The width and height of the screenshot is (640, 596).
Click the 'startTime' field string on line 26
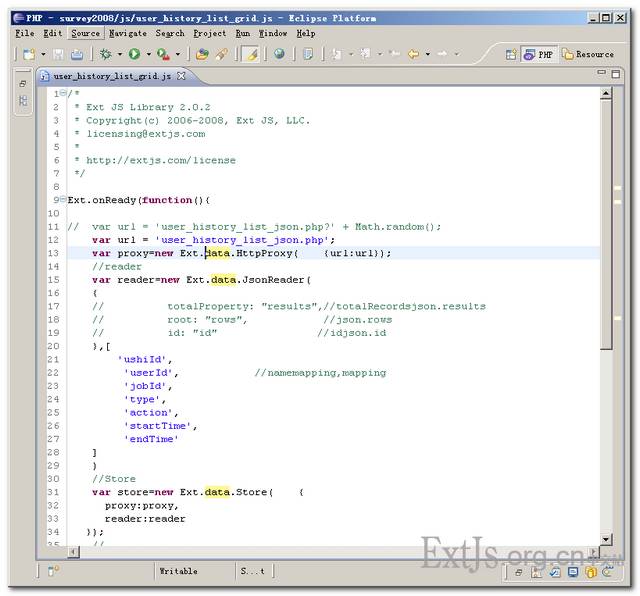(157, 426)
